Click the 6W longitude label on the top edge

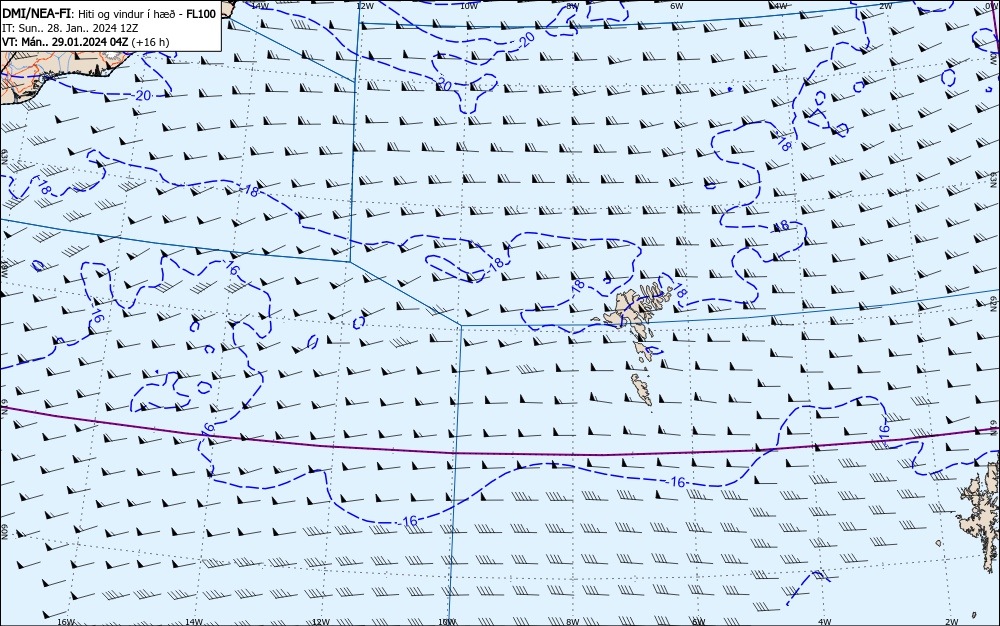(677, 6)
